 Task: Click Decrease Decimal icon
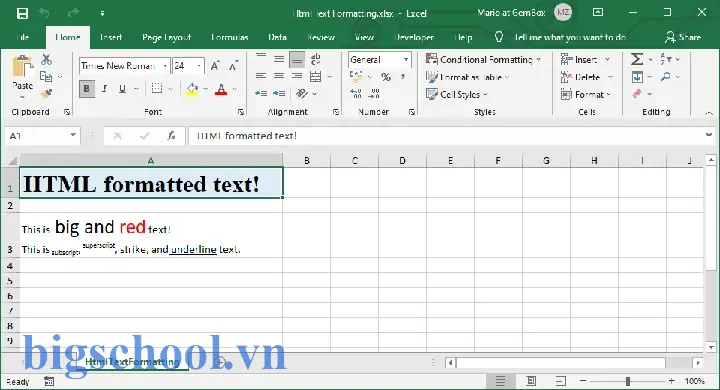coord(375,94)
